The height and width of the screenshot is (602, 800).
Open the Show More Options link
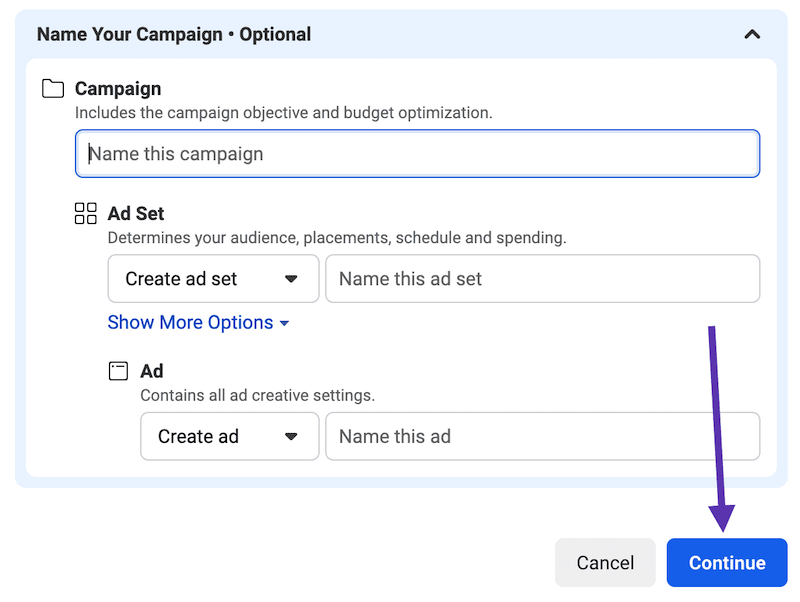click(x=190, y=322)
